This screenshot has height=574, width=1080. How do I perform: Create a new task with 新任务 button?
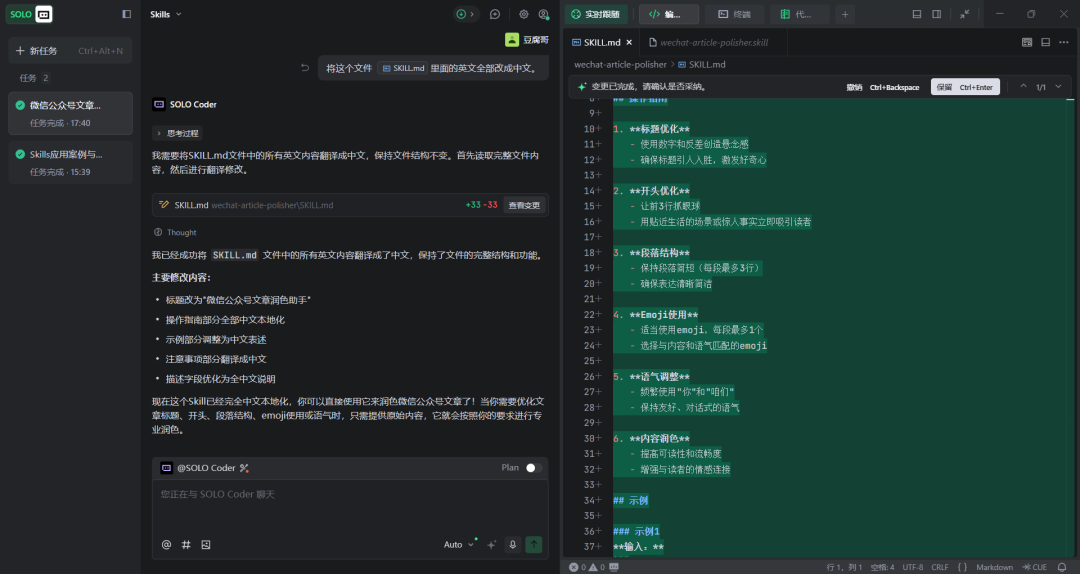pos(70,50)
